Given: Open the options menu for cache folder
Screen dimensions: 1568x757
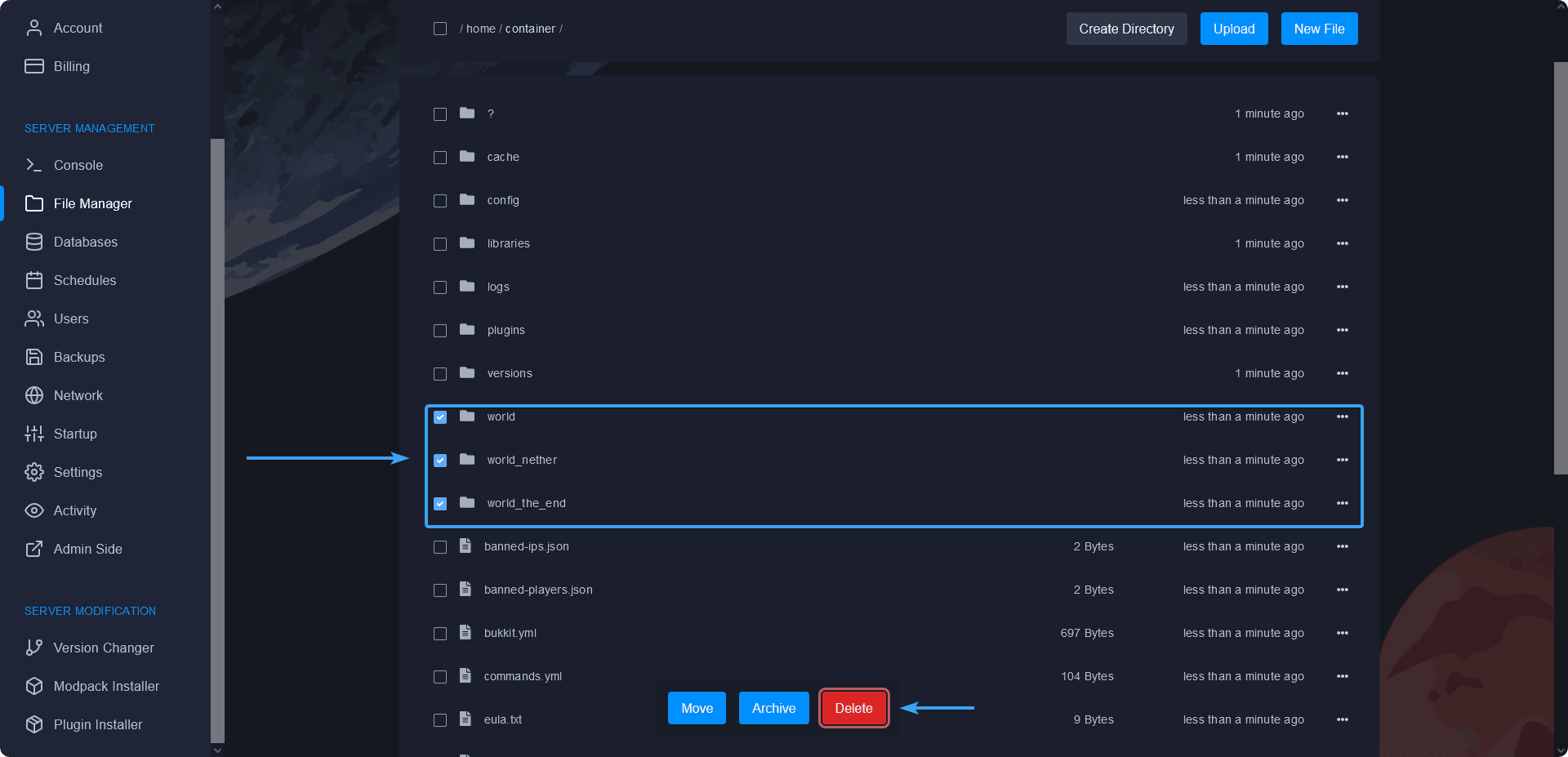Looking at the screenshot, I should (x=1342, y=157).
